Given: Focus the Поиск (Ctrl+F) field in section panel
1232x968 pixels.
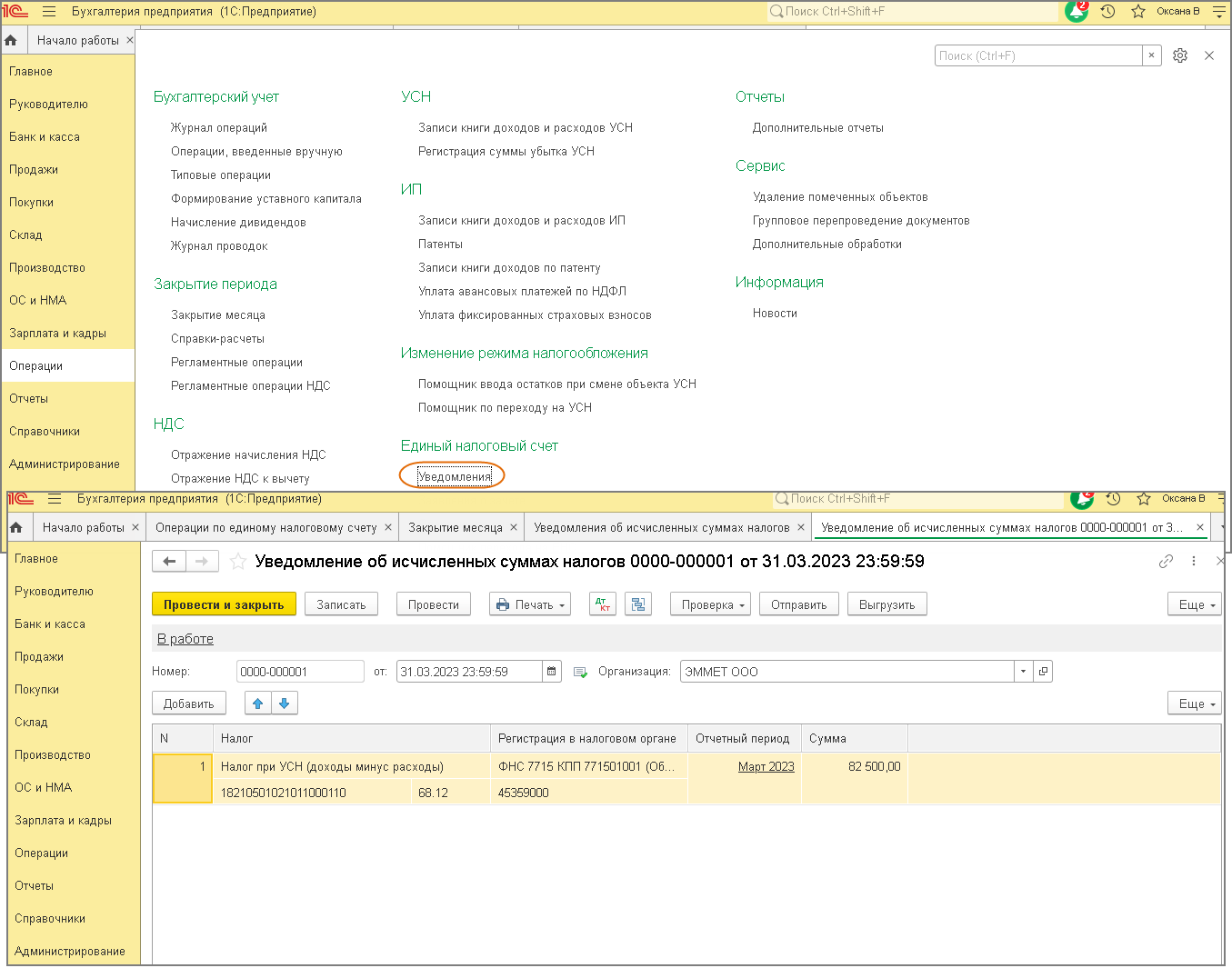Looking at the screenshot, I should [1038, 55].
